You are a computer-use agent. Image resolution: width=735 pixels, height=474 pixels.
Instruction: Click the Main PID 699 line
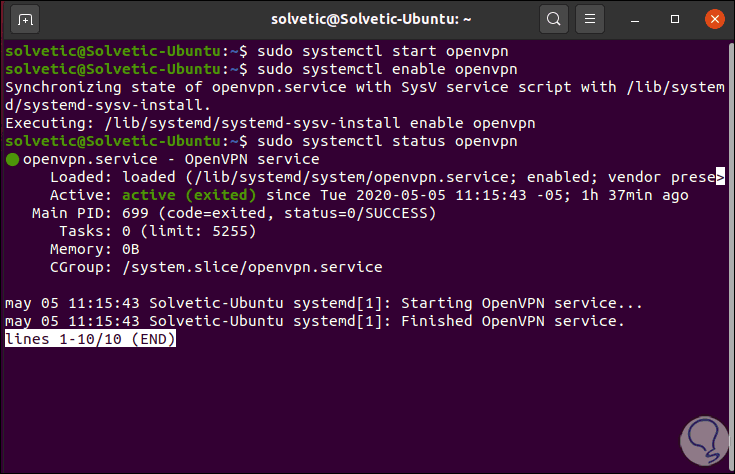234,213
